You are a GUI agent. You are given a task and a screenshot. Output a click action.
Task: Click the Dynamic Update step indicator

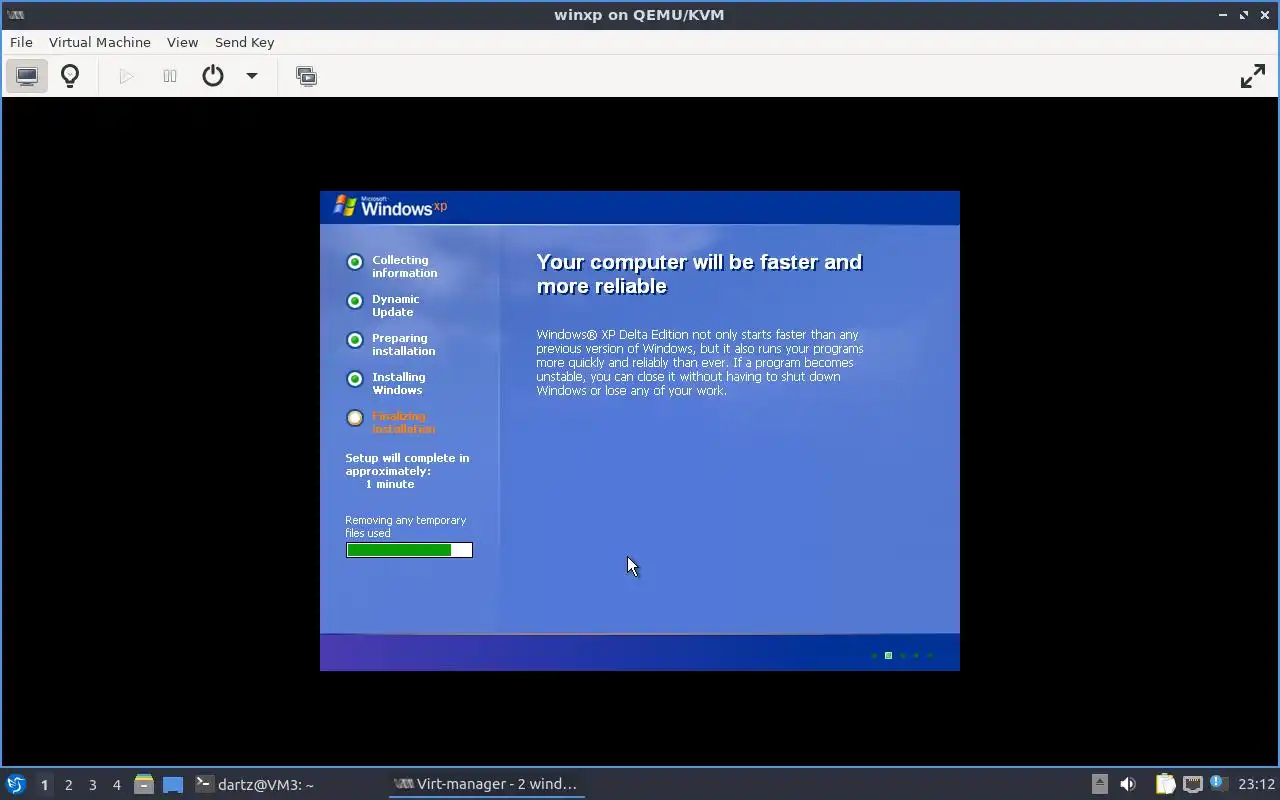point(355,301)
